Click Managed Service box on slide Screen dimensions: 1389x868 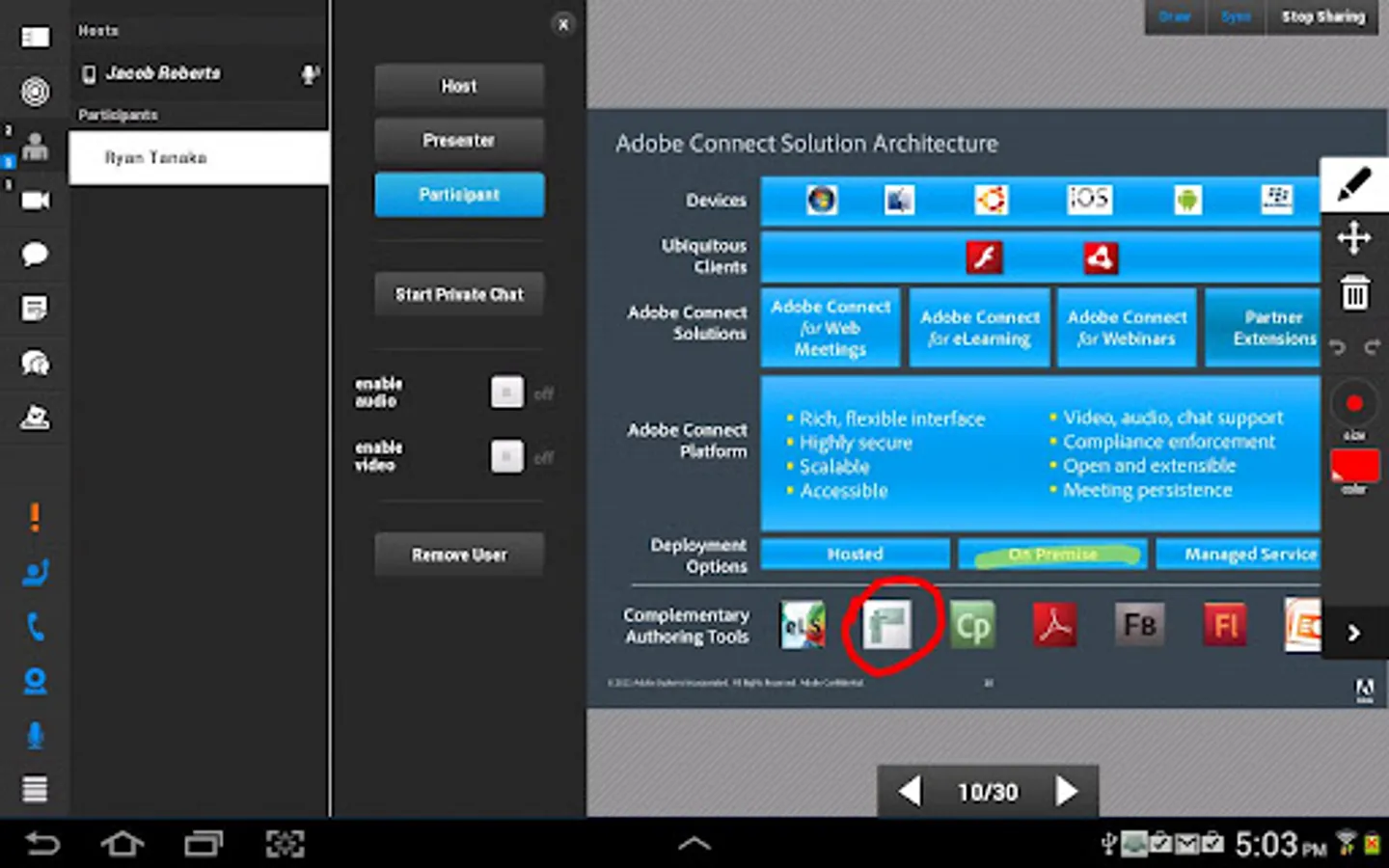[x=1239, y=555]
